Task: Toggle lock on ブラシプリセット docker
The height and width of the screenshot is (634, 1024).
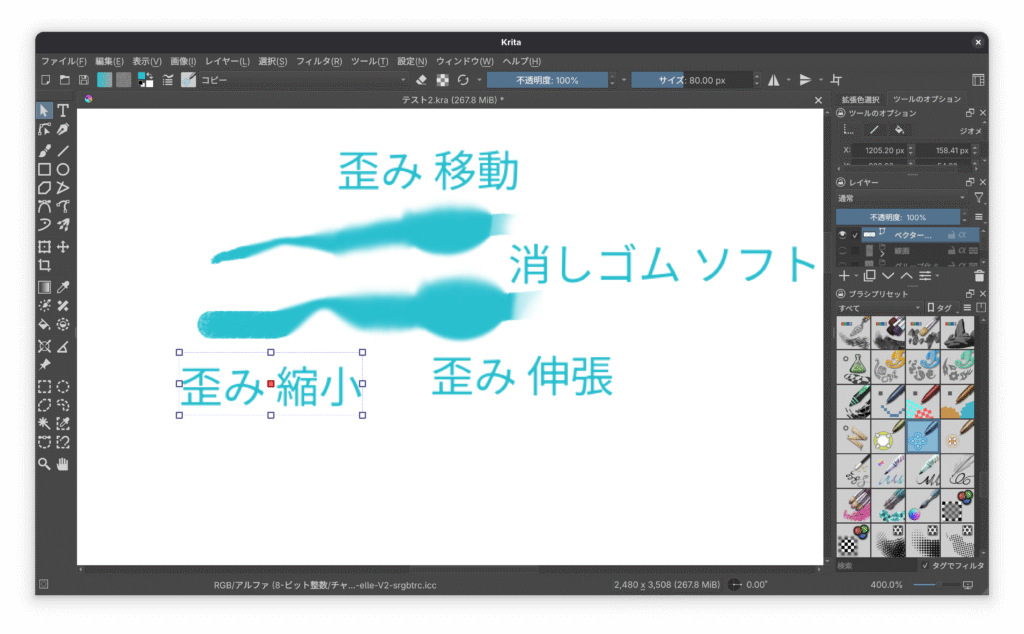Action: coord(840,294)
